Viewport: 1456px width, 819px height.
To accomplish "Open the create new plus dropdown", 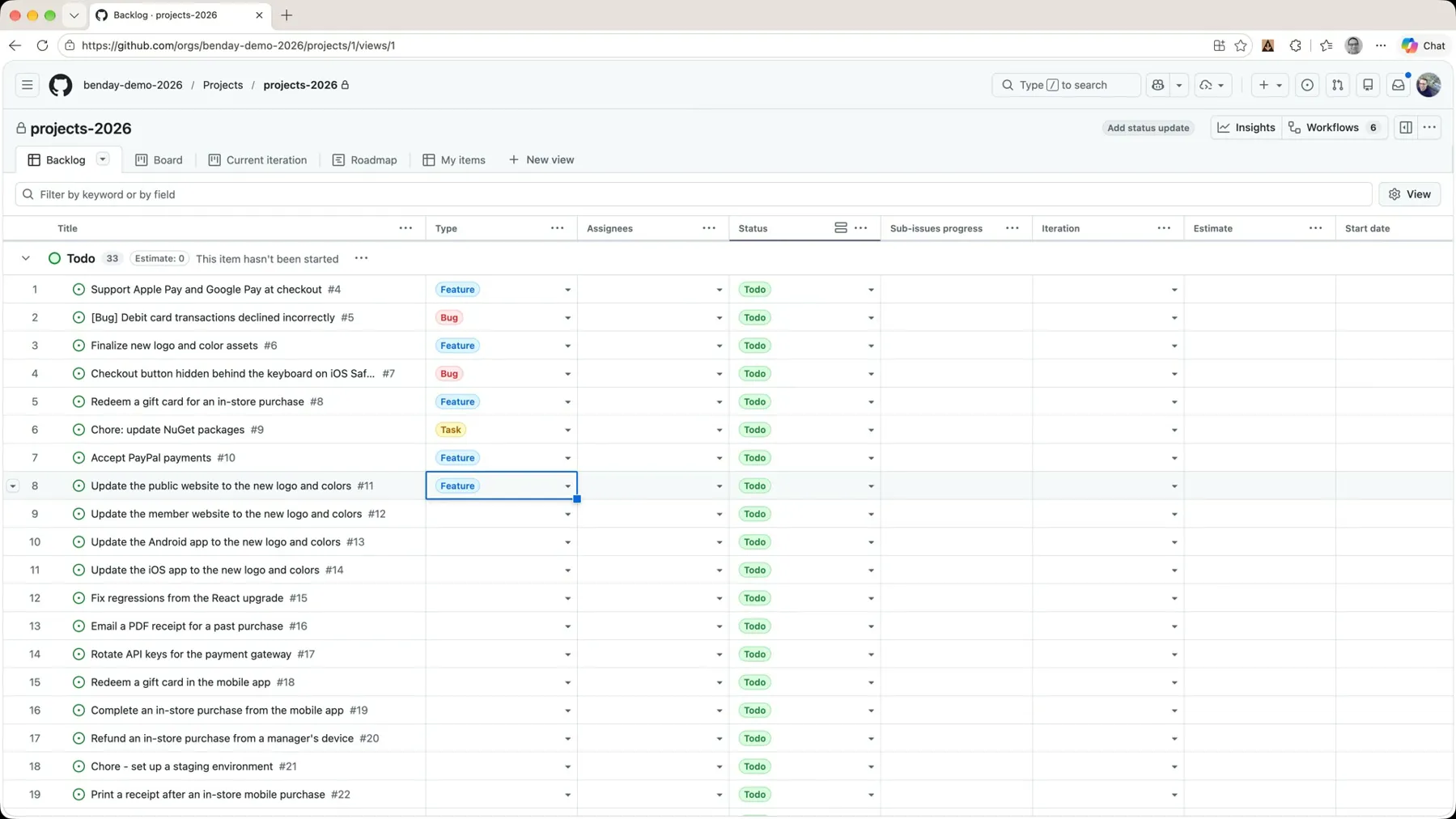I will point(1270,85).
